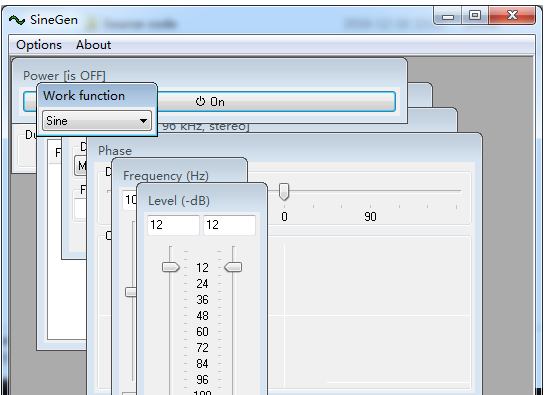This screenshot has width=545, height=395.
Task: Click the Frequency (Hz) value field
Action: pos(130,200)
